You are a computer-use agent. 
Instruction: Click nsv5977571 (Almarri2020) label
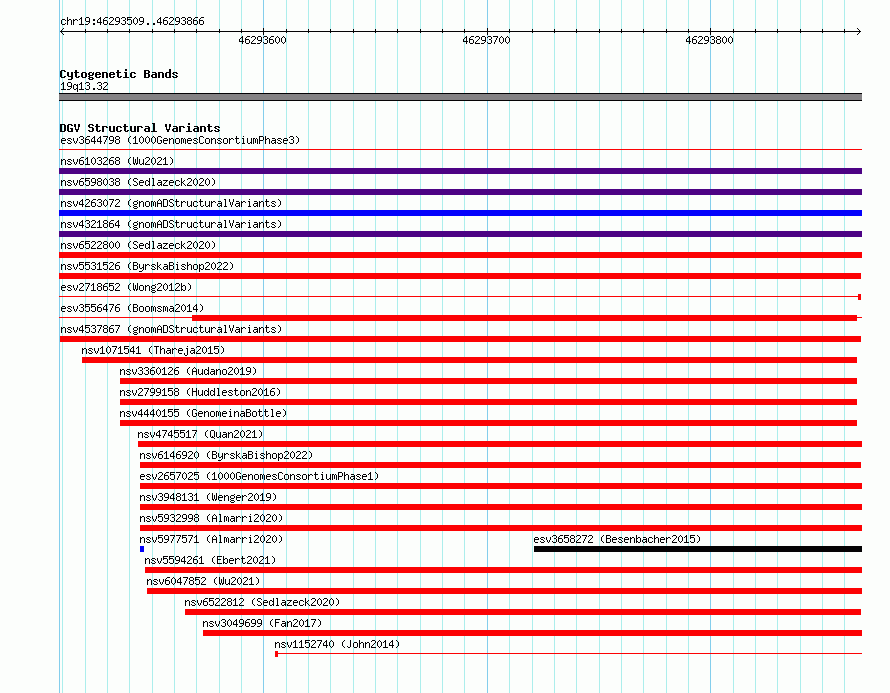point(211,539)
